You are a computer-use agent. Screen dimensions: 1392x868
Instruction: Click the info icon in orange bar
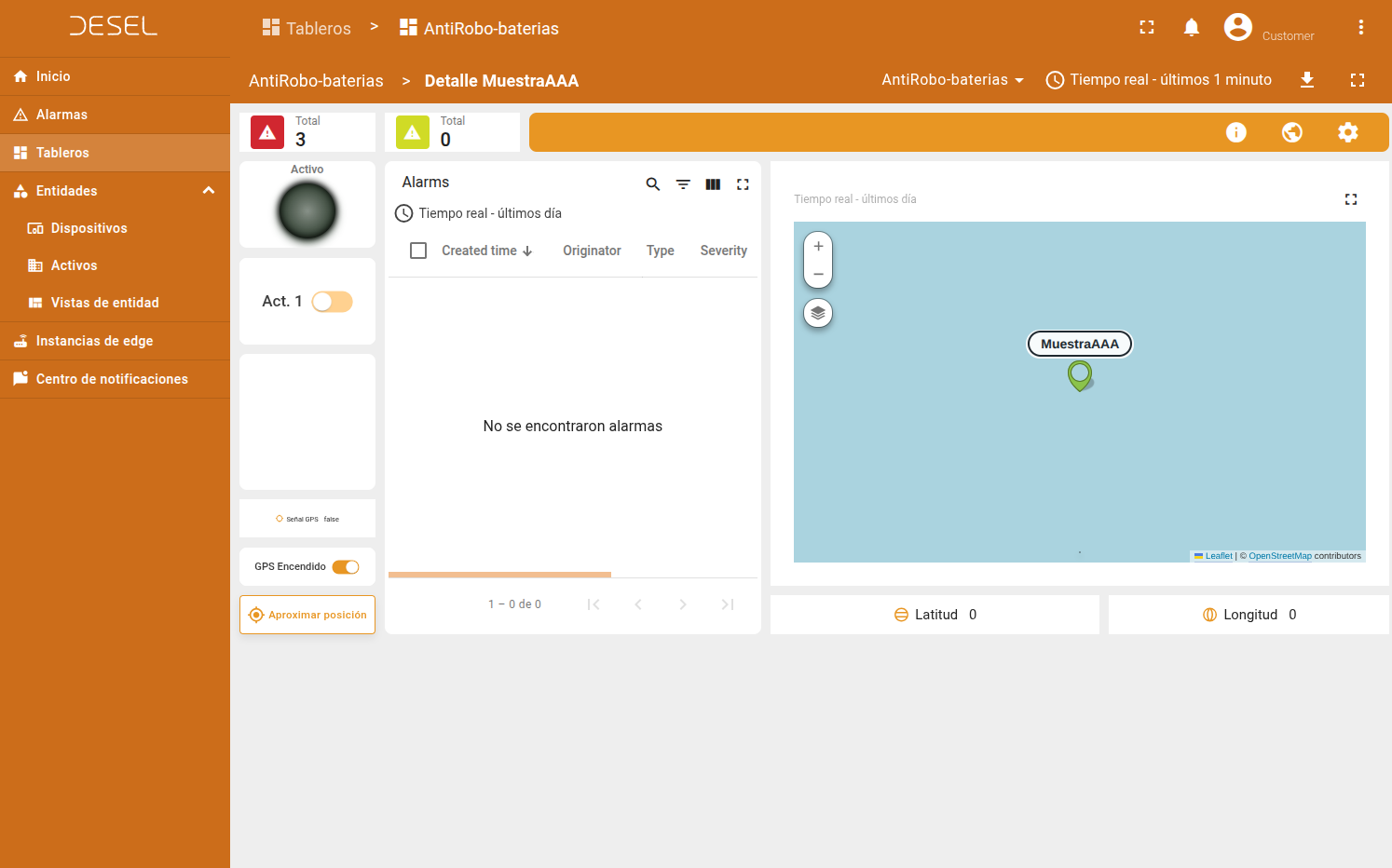(x=1235, y=132)
